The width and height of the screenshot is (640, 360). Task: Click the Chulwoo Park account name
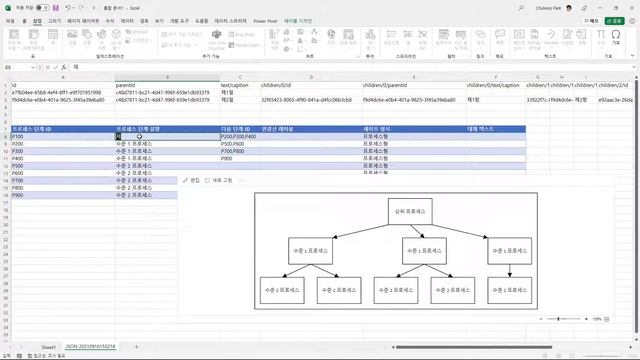(548, 8)
